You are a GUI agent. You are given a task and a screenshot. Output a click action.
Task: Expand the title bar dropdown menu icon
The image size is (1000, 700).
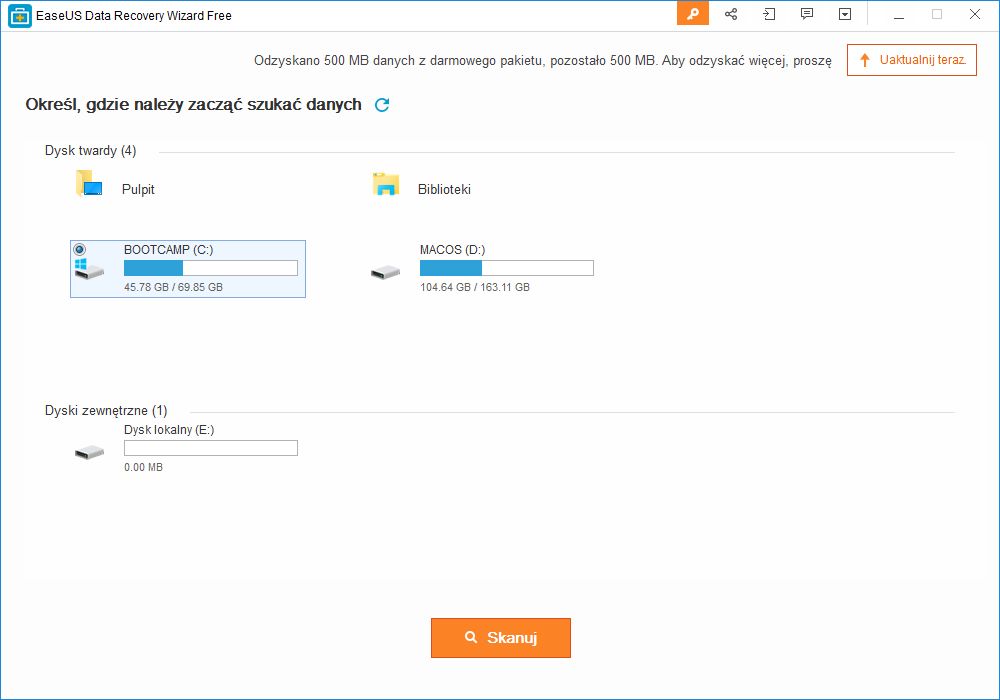tap(845, 14)
